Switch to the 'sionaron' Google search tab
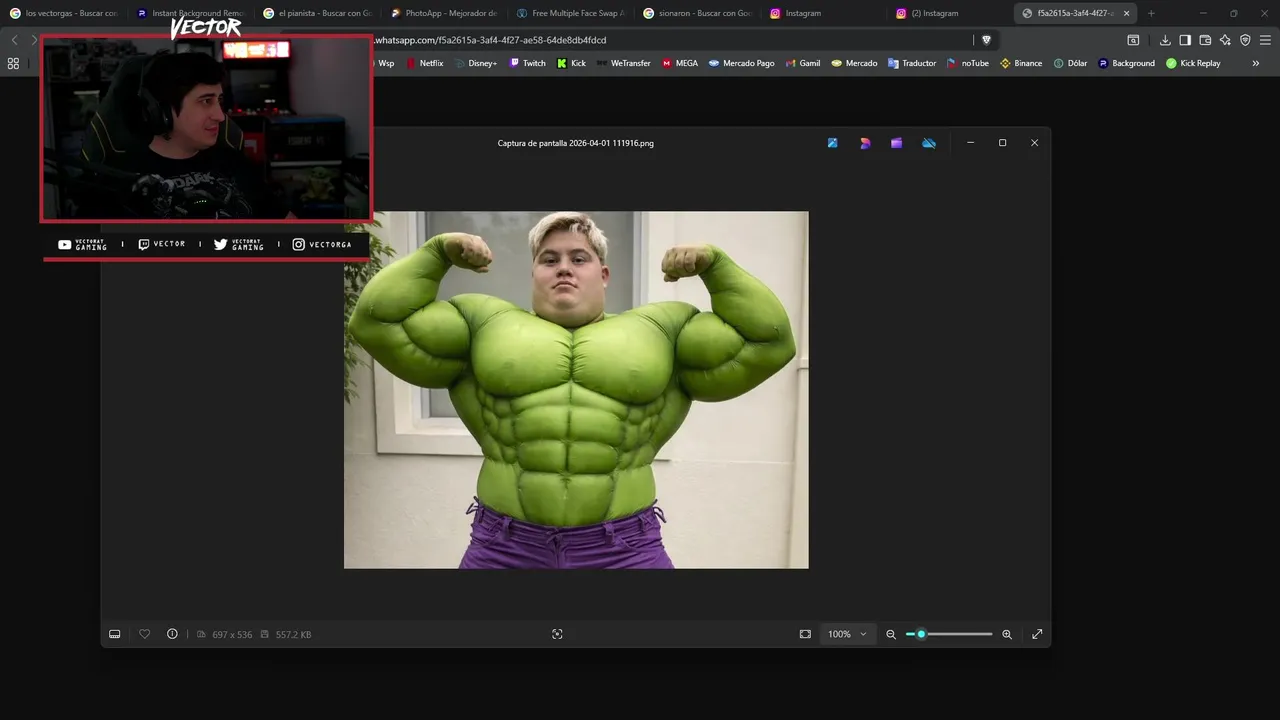 698,13
